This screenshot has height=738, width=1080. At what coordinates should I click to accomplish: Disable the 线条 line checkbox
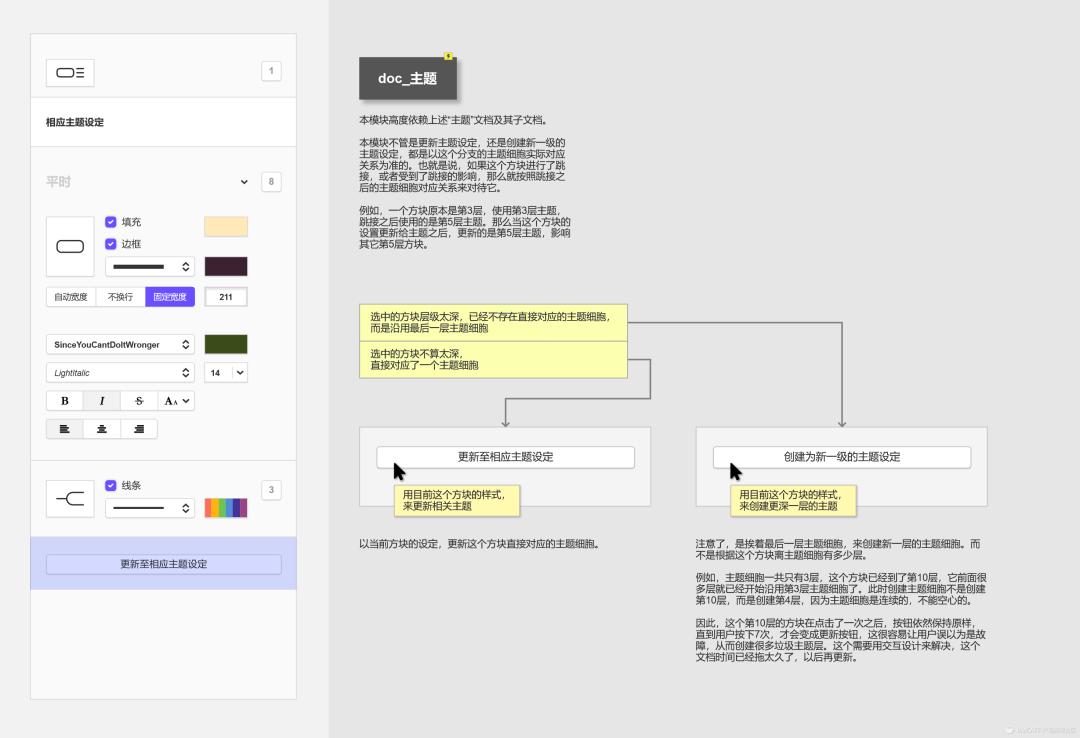(x=110, y=486)
